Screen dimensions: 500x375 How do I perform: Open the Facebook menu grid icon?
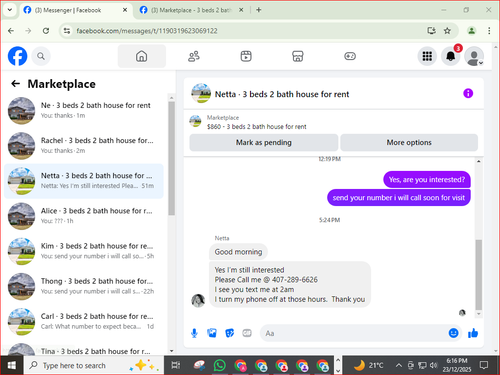pyautogui.click(x=427, y=56)
